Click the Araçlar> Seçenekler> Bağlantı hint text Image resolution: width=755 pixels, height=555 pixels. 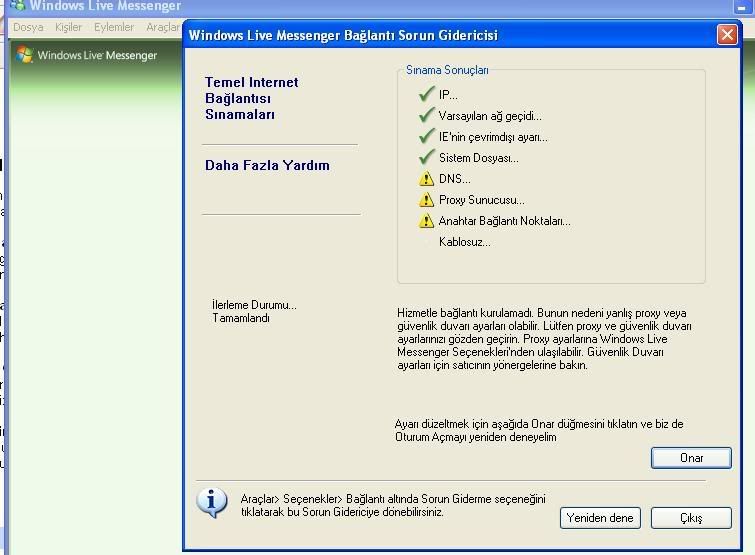tap(393, 505)
